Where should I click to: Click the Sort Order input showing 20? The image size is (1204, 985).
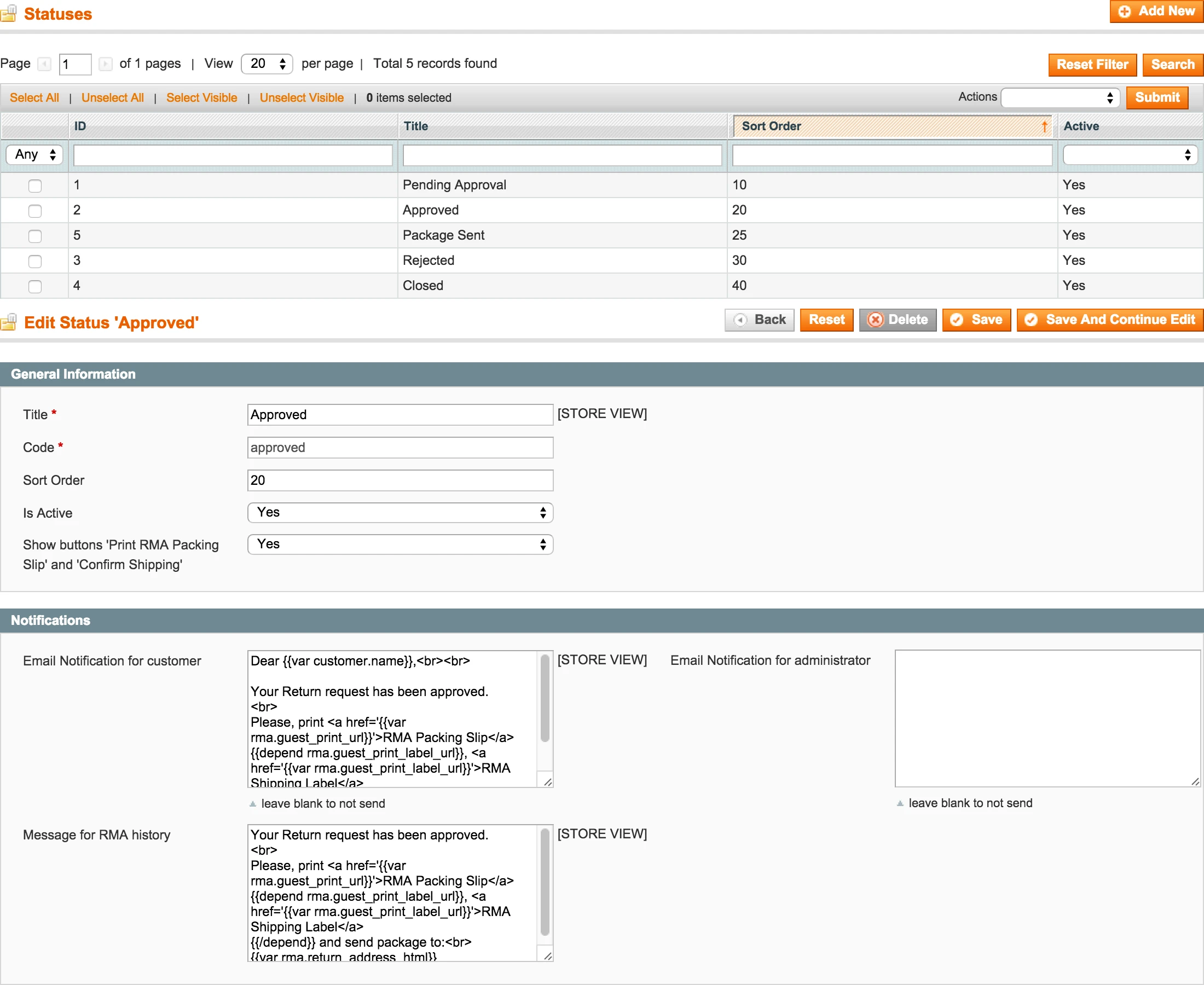400,480
